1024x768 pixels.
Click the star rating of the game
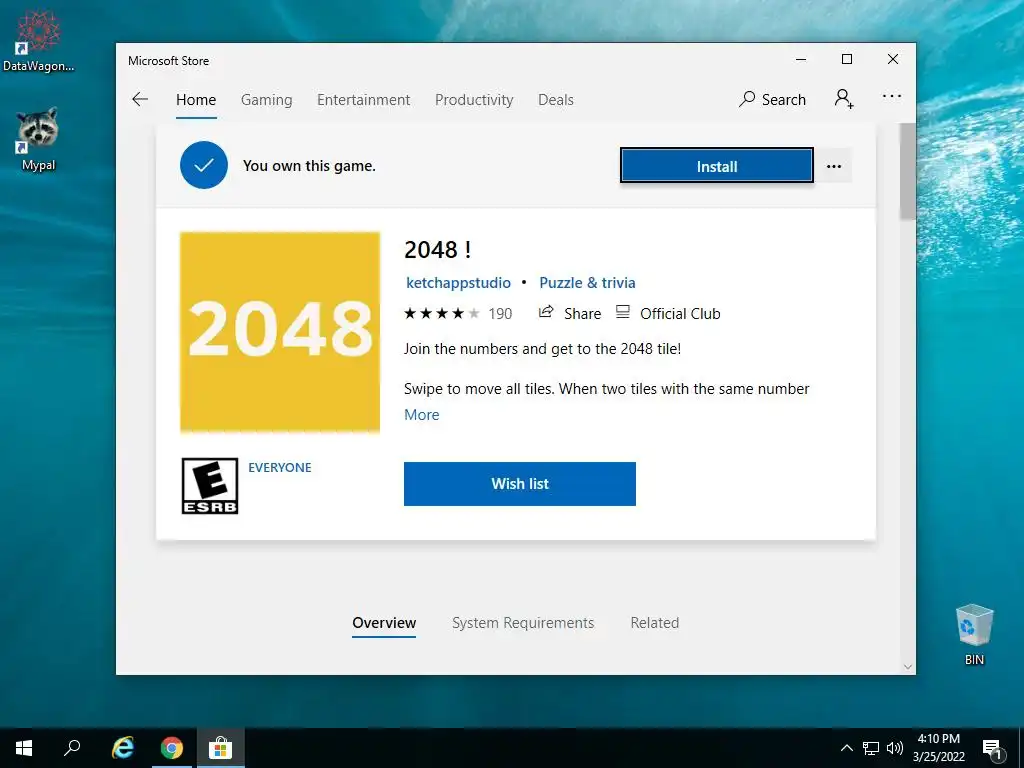441,313
